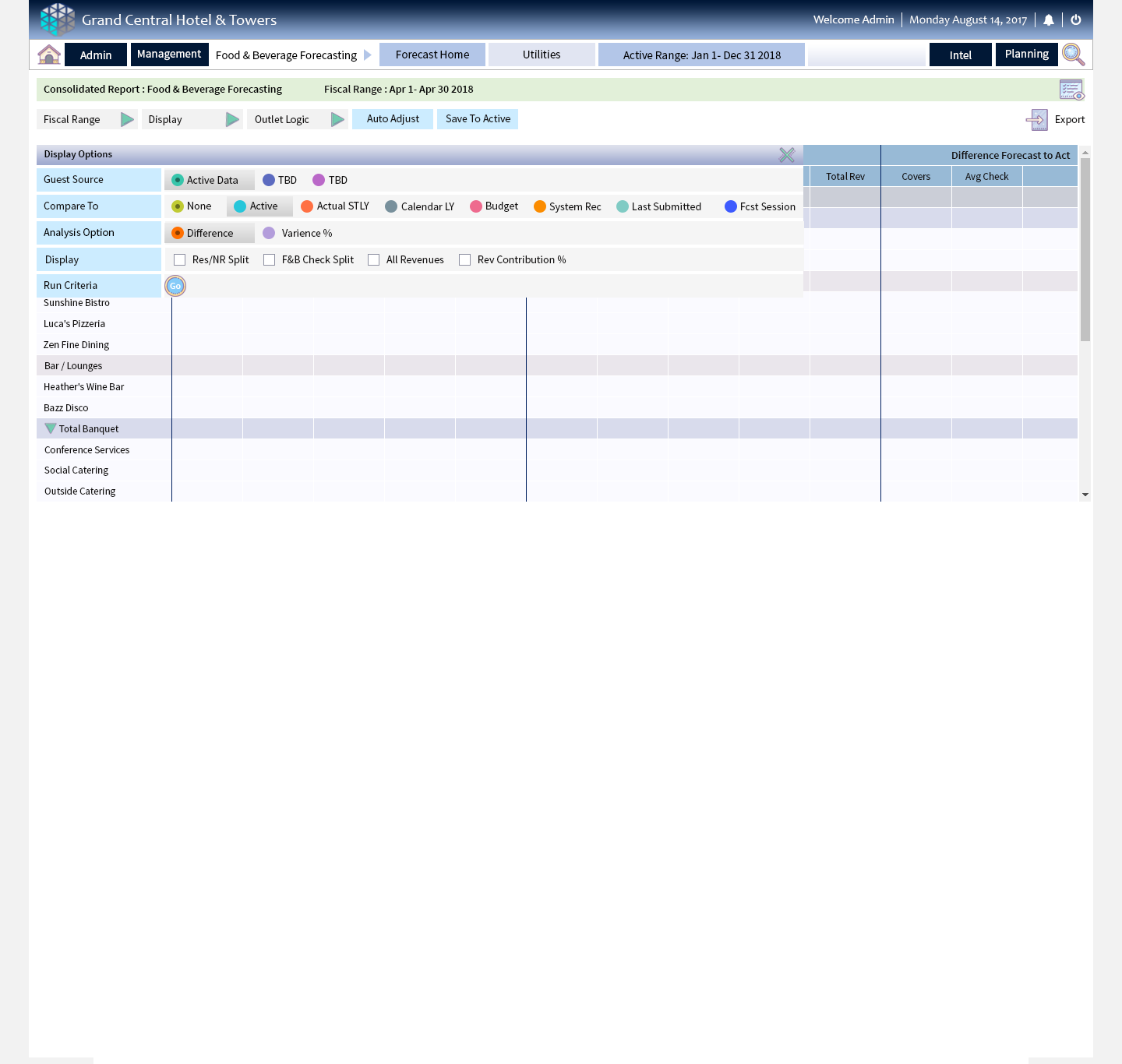Select the Budget compare-to radio option
The image size is (1122, 1064).
tap(476, 206)
